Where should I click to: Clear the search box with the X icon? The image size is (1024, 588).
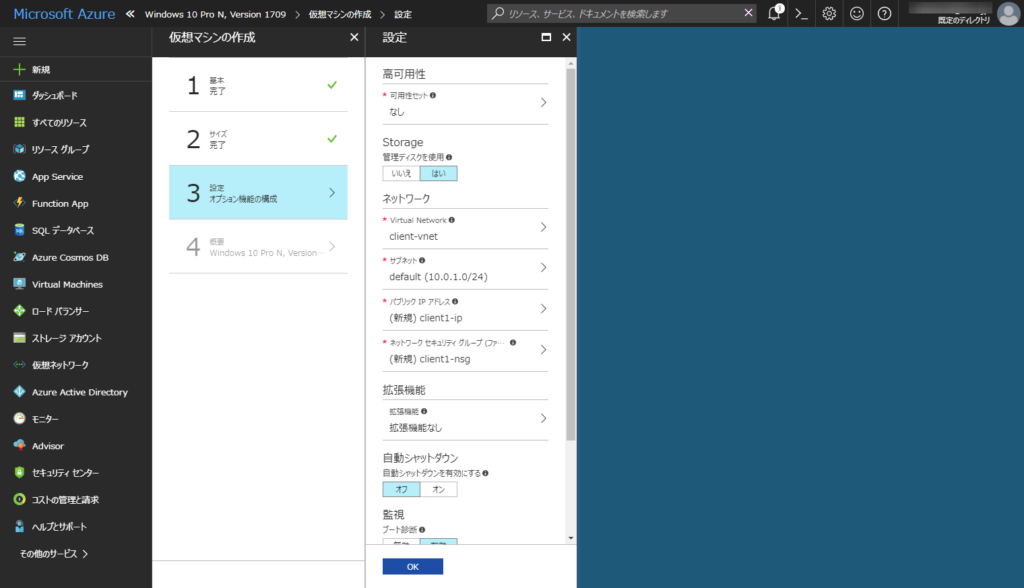click(748, 12)
